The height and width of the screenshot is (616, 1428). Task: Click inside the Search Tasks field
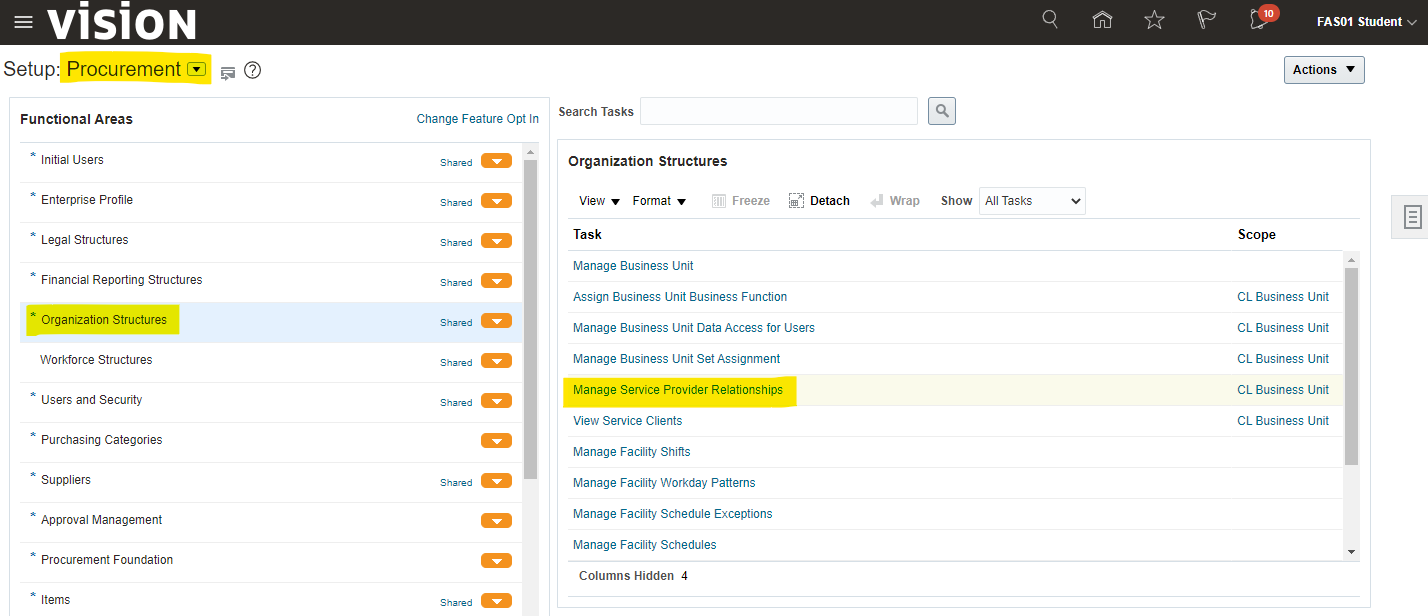point(778,111)
